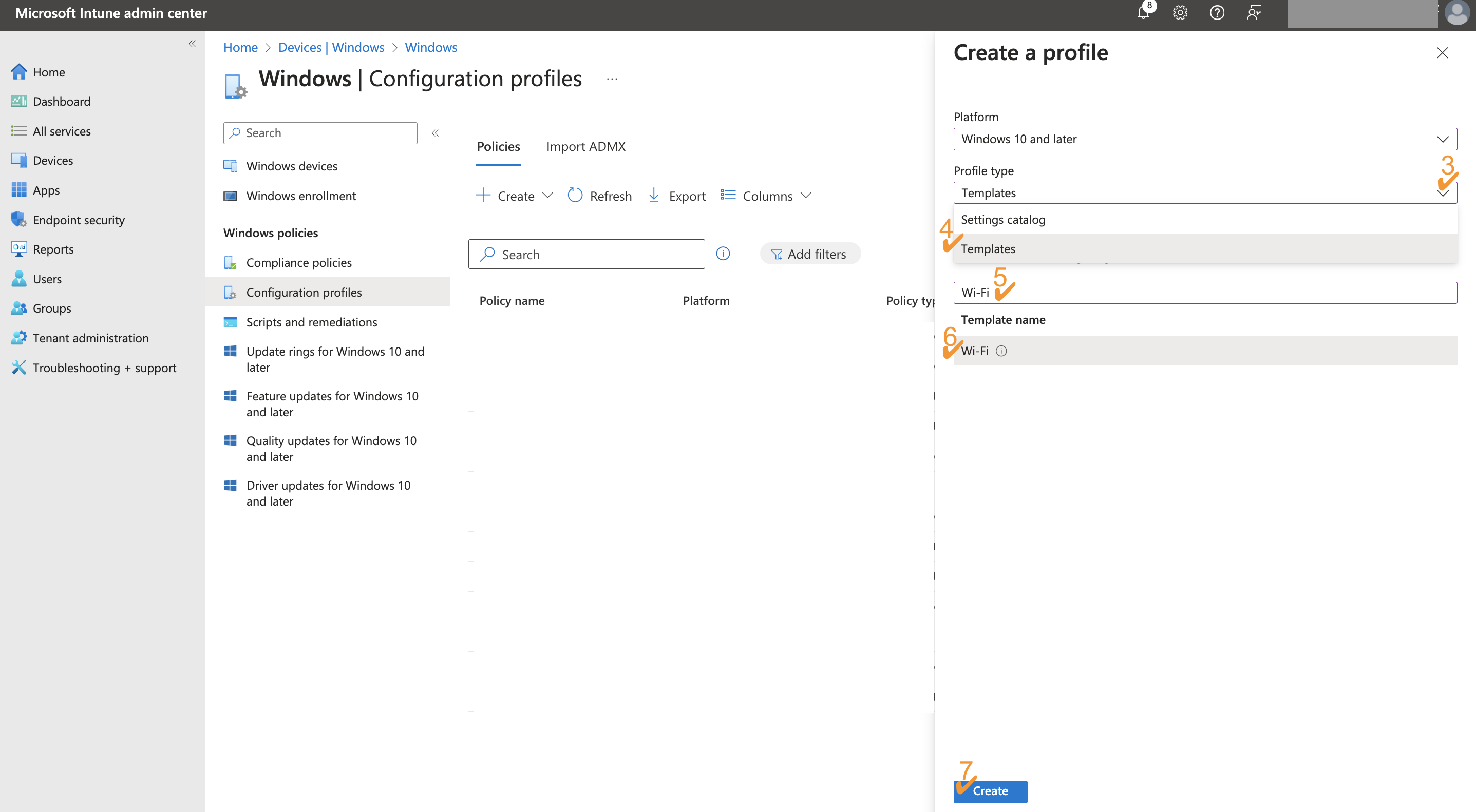Open the Create dropdown menu

(x=514, y=195)
